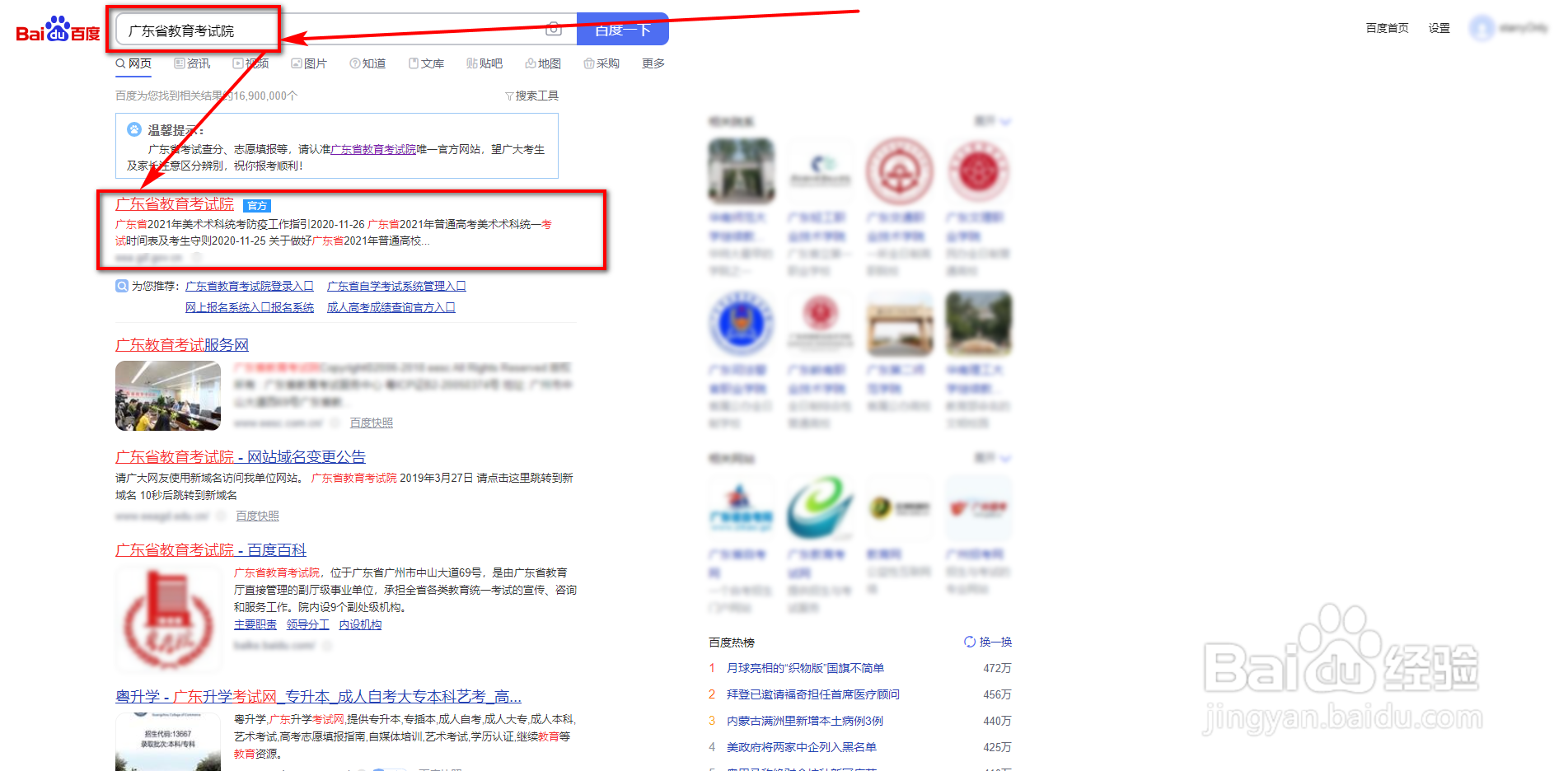Open 设置 menu at top right
1568x771 pixels.
coord(1439,28)
